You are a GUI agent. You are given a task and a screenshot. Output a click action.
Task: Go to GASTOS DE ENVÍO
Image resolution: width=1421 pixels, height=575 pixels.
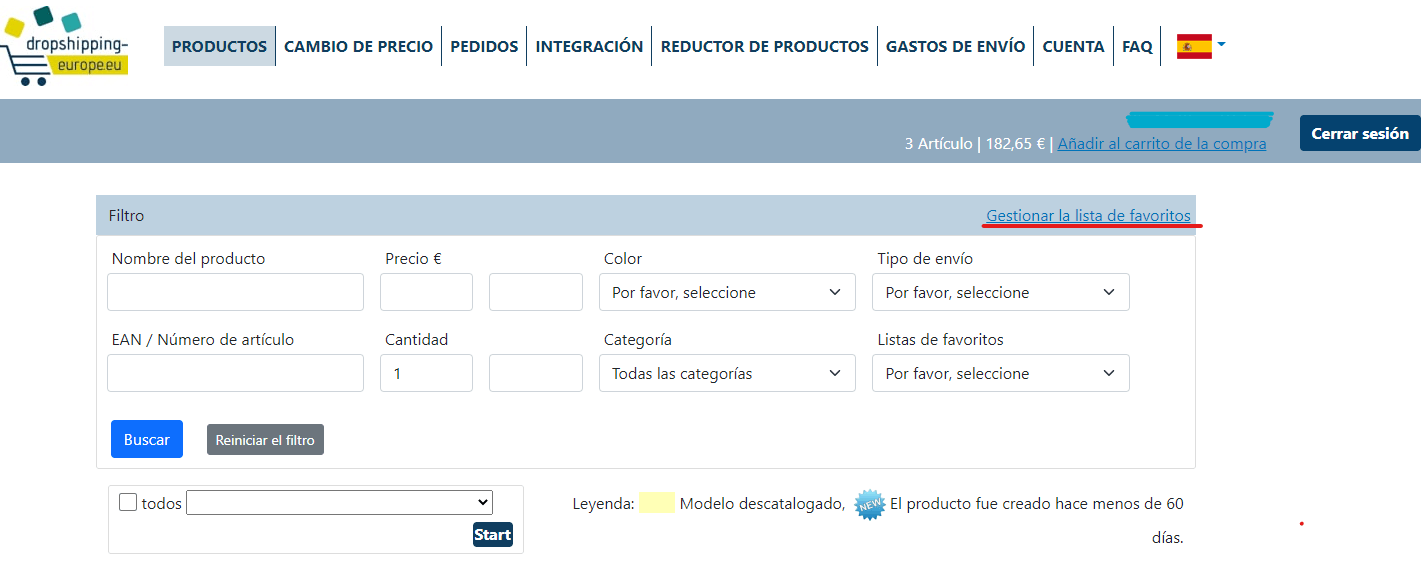point(955,46)
